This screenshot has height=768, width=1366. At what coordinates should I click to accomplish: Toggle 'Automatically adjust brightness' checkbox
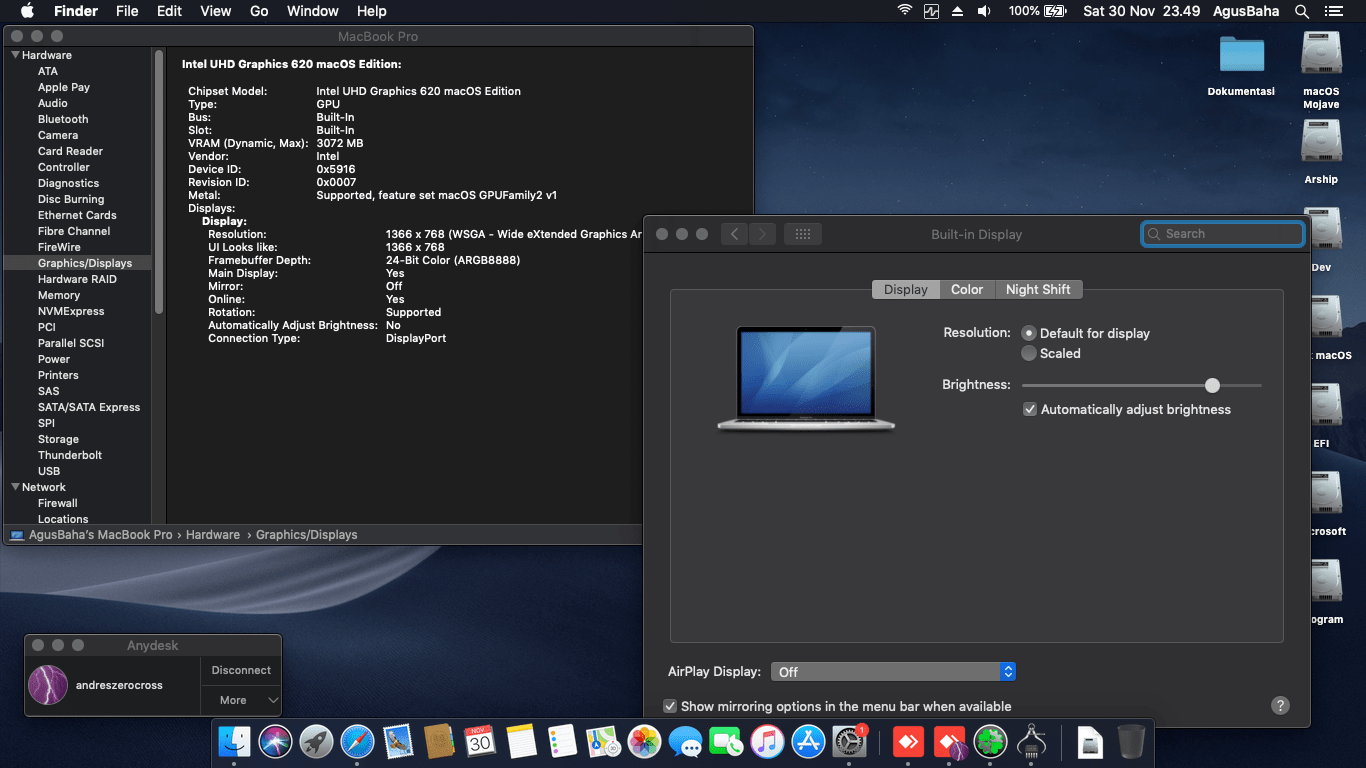point(1030,409)
